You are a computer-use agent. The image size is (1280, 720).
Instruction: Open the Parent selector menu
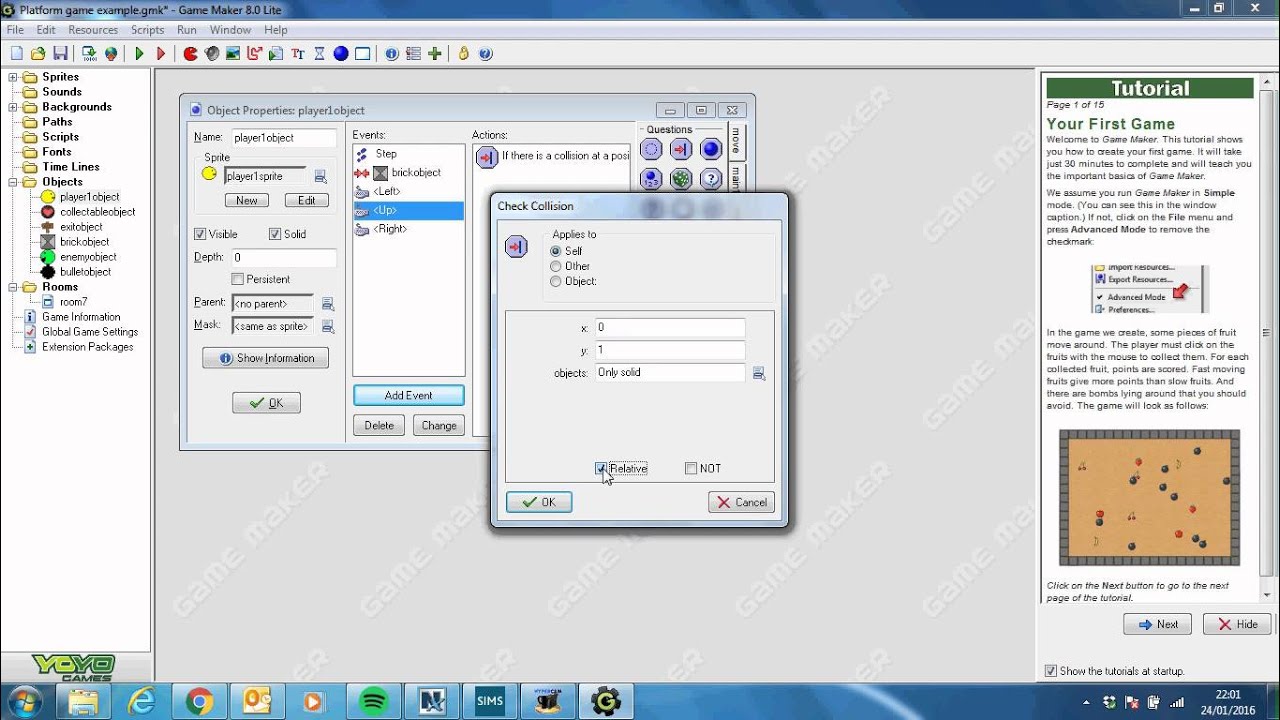click(x=327, y=304)
